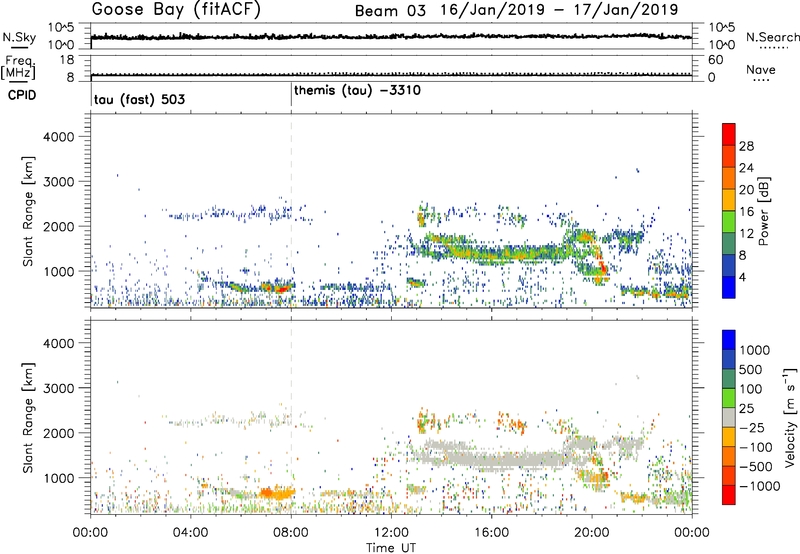Screen dimensions: 800x554
Task: Click the yellow 16–20 dB Power colorbar segment
Action: (729, 200)
